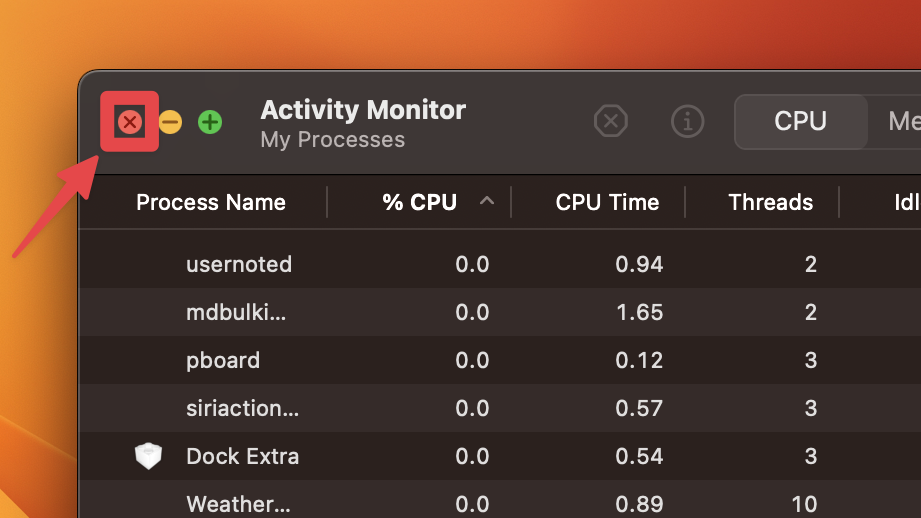
Task: Maximize window with the green button
Action: click(x=210, y=122)
